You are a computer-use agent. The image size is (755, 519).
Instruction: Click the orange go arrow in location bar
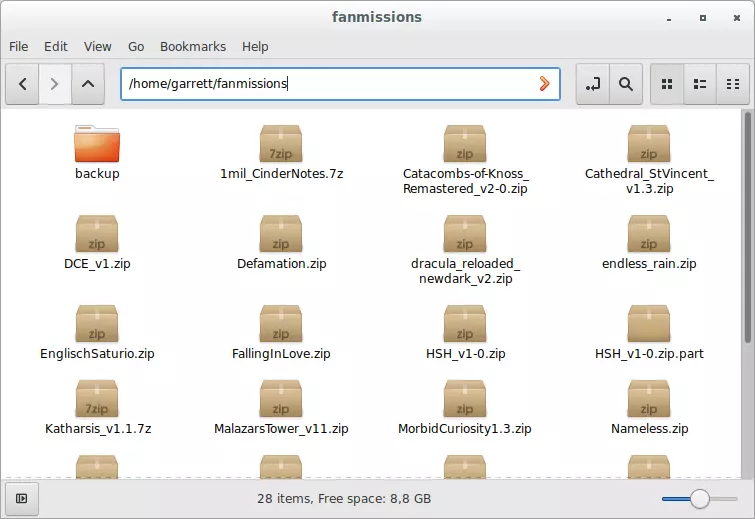(545, 84)
